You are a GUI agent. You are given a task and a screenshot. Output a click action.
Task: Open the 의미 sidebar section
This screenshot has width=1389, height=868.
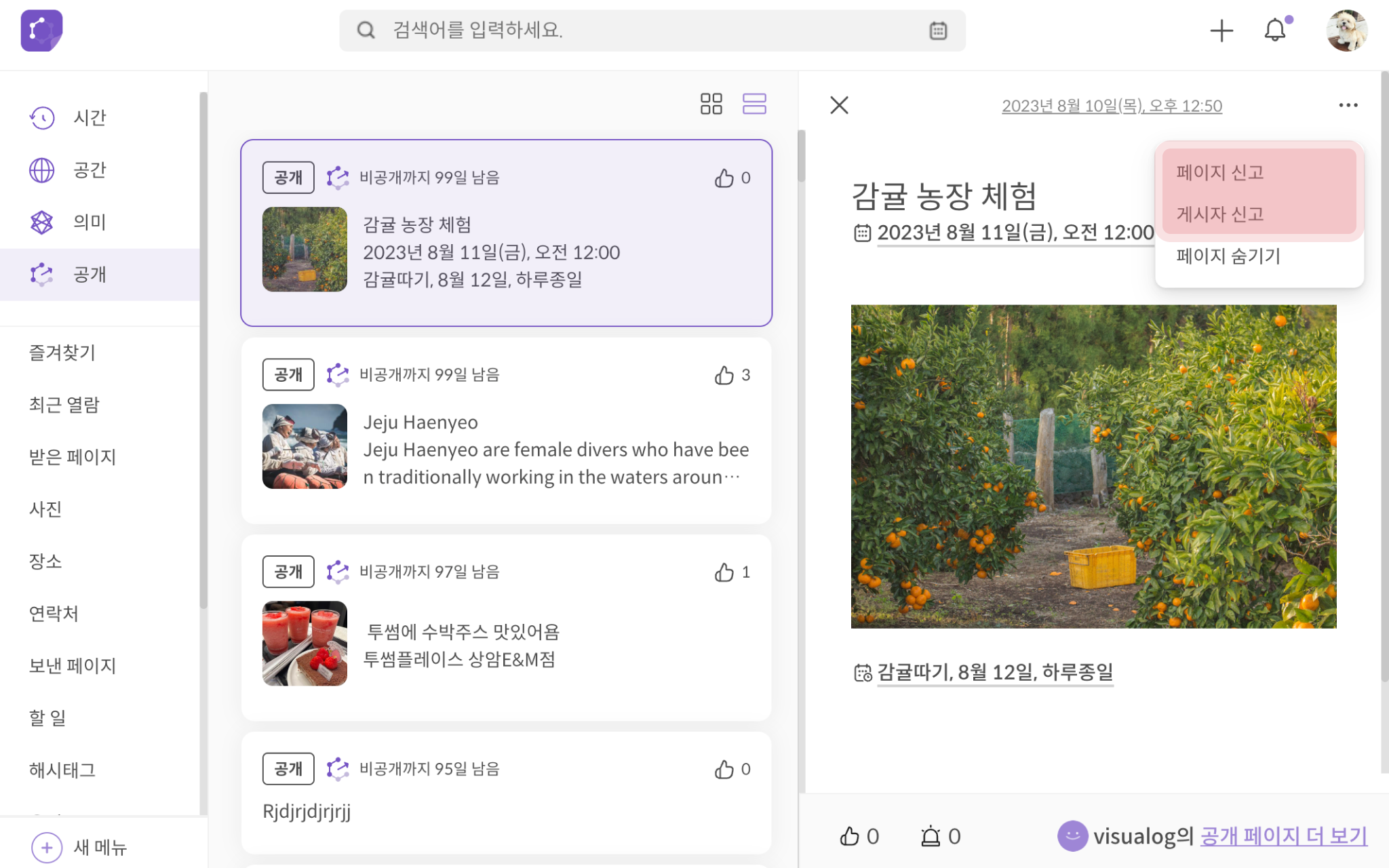(x=100, y=222)
